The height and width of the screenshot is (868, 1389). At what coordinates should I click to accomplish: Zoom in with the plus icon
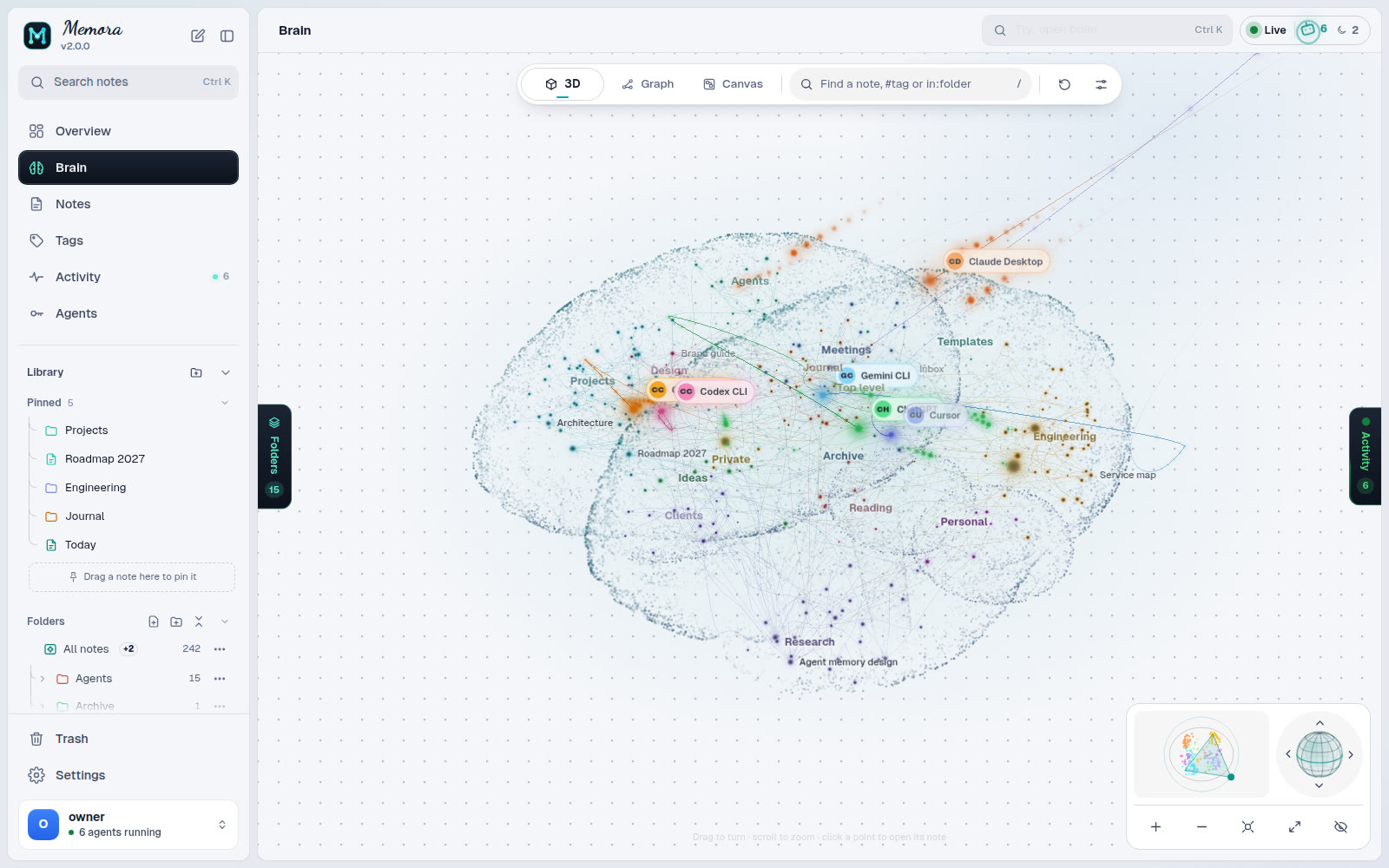click(x=1155, y=827)
